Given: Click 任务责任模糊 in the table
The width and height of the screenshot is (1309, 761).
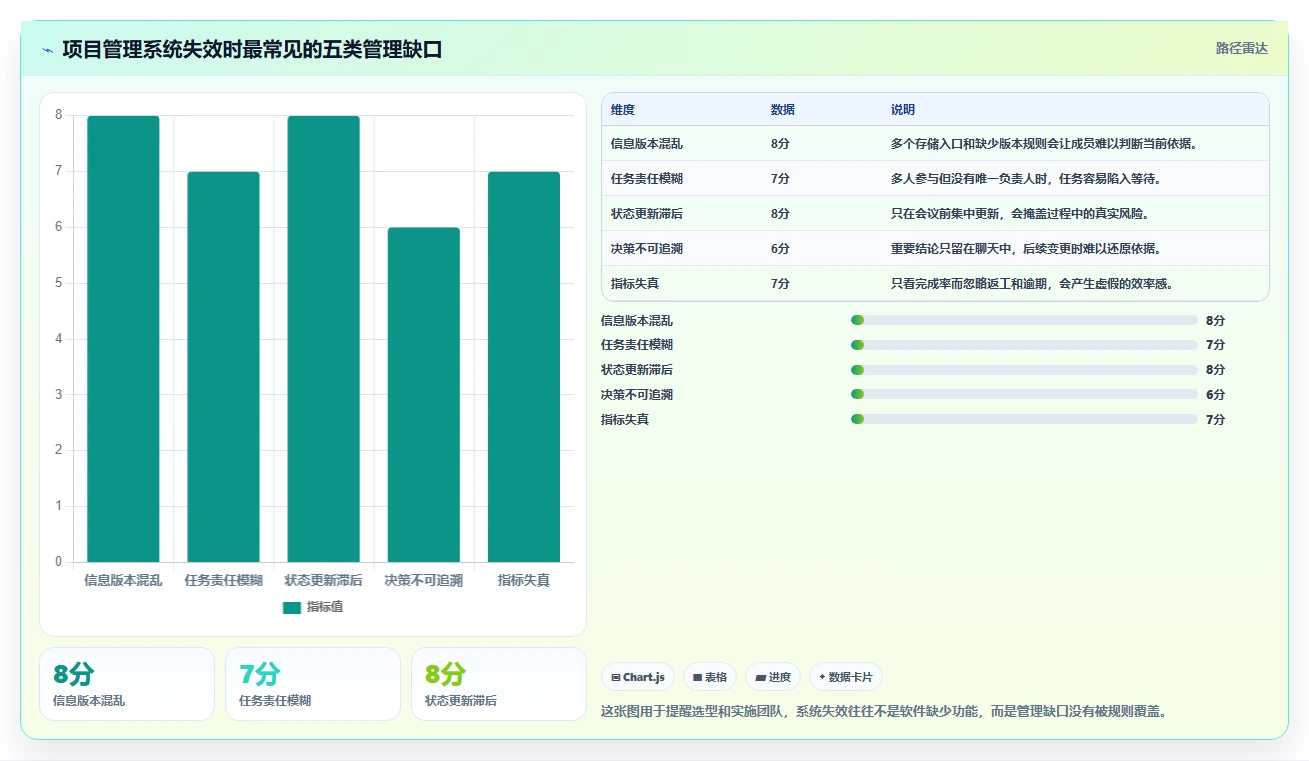Looking at the screenshot, I should coord(647,179).
